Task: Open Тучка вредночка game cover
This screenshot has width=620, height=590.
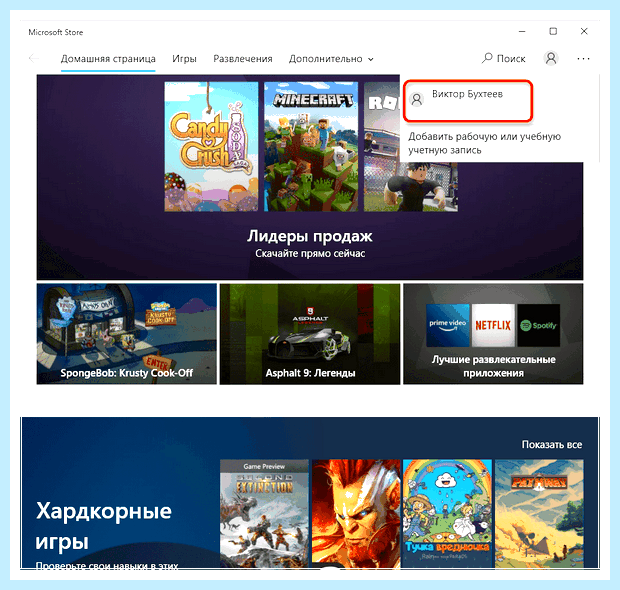Action: click(x=447, y=514)
